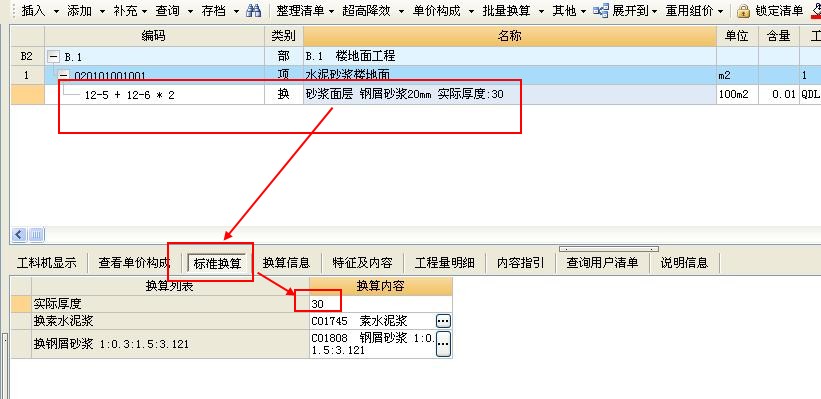
Task: Click the 编码 column header
Action: click(x=153, y=36)
